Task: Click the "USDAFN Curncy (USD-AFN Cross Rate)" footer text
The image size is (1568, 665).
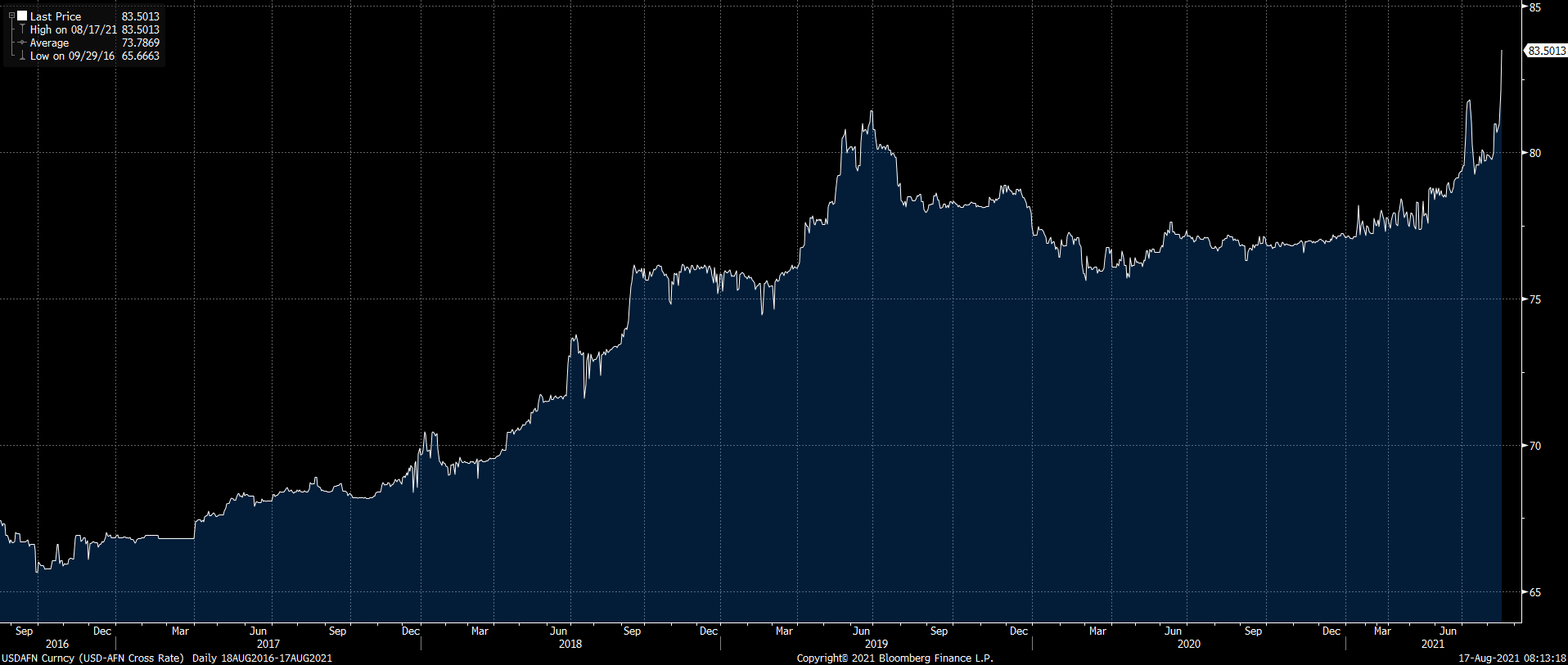Action: [93, 658]
